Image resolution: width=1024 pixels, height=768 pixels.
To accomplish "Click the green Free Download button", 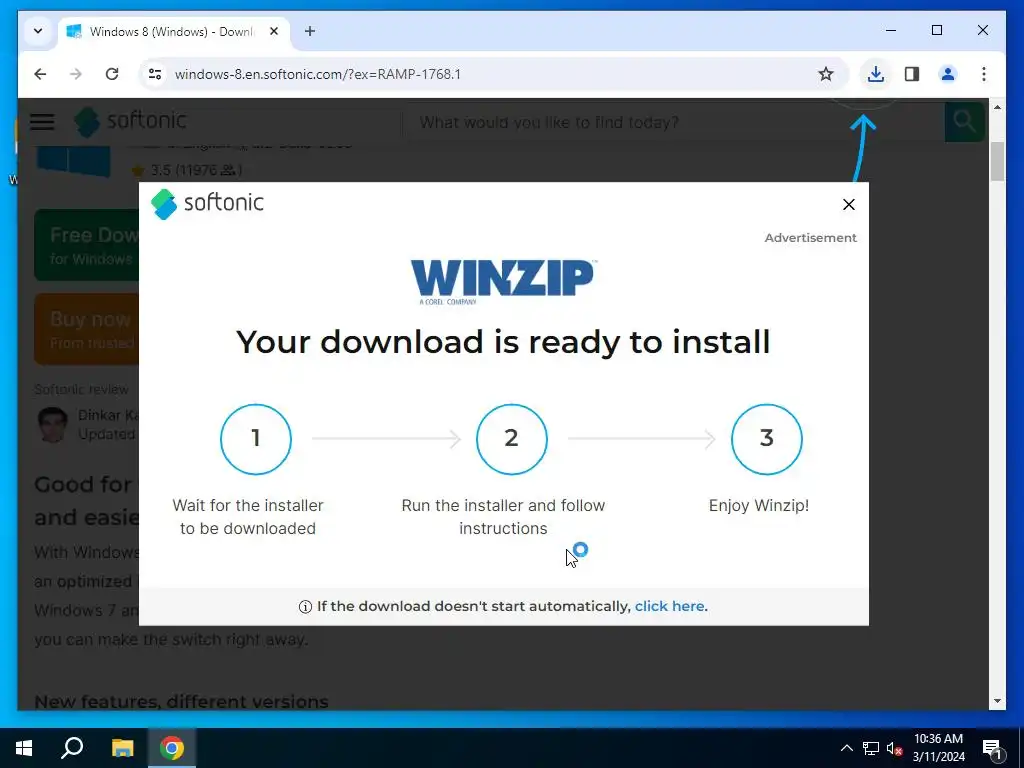I will (x=86, y=245).
